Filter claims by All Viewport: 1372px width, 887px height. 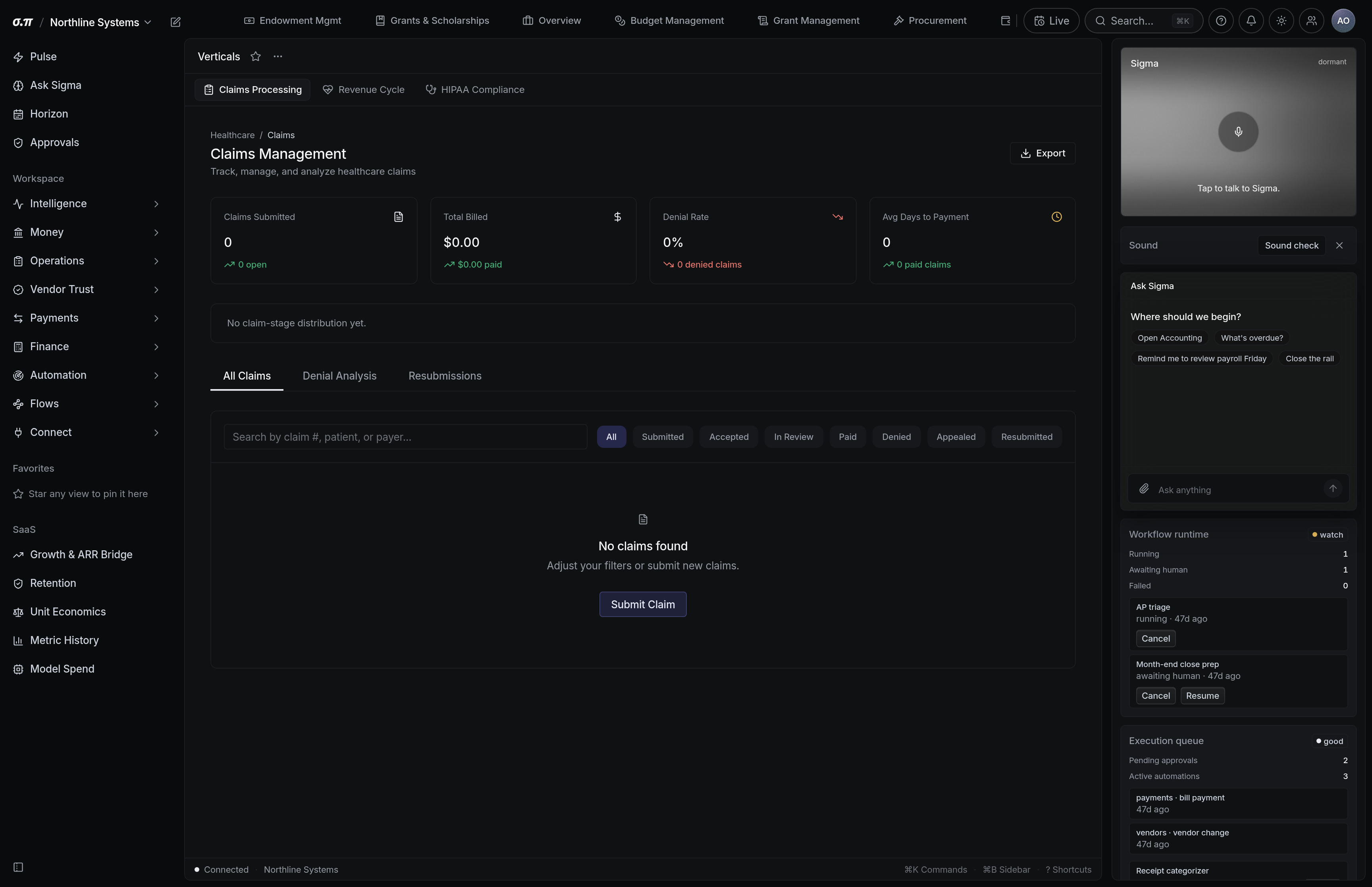click(x=611, y=437)
